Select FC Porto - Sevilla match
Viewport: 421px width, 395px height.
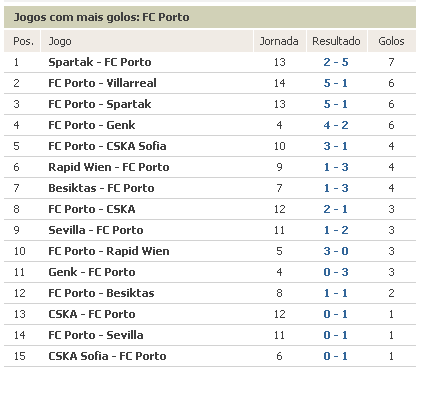click(x=96, y=335)
